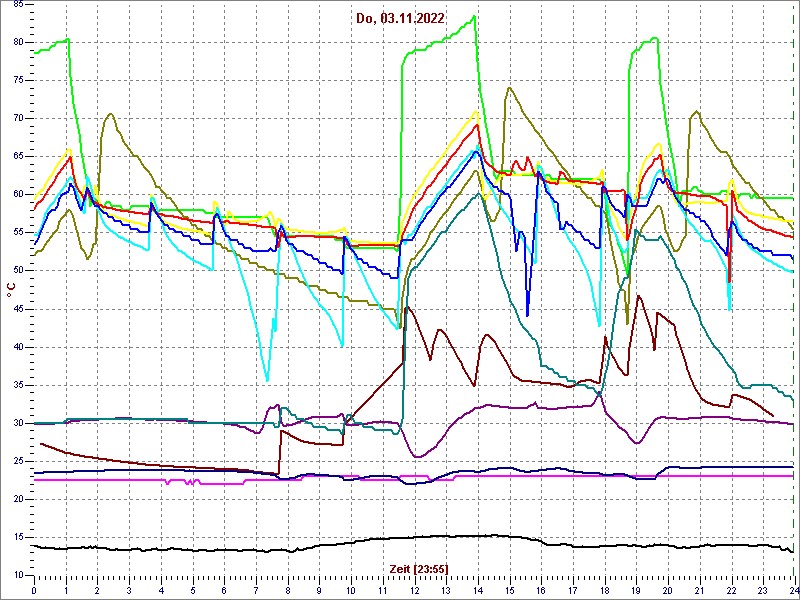Click hour 13 on the time axis
Screen dimensions: 800x600
pos(445,590)
